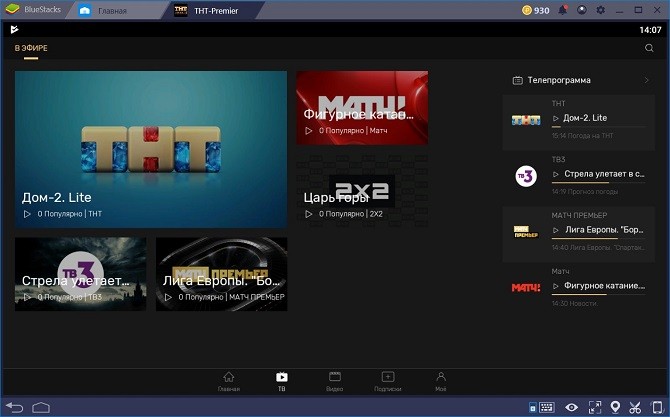
Task: Click the 14:07 clock in status bar
Action: click(650, 30)
